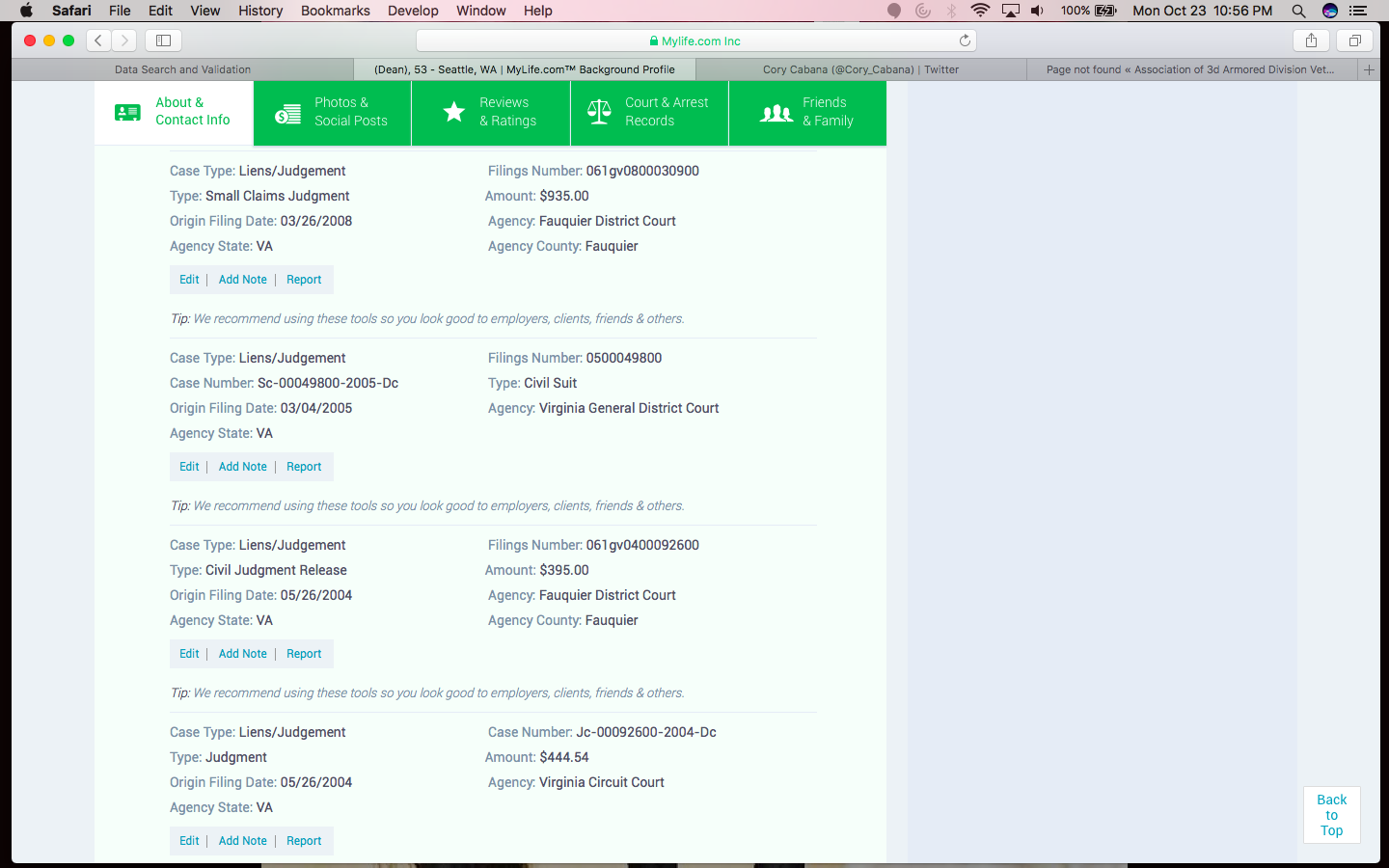The width and height of the screenshot is (1389, 868).
Task: Open the Apple menu
Action: (26, 11)
